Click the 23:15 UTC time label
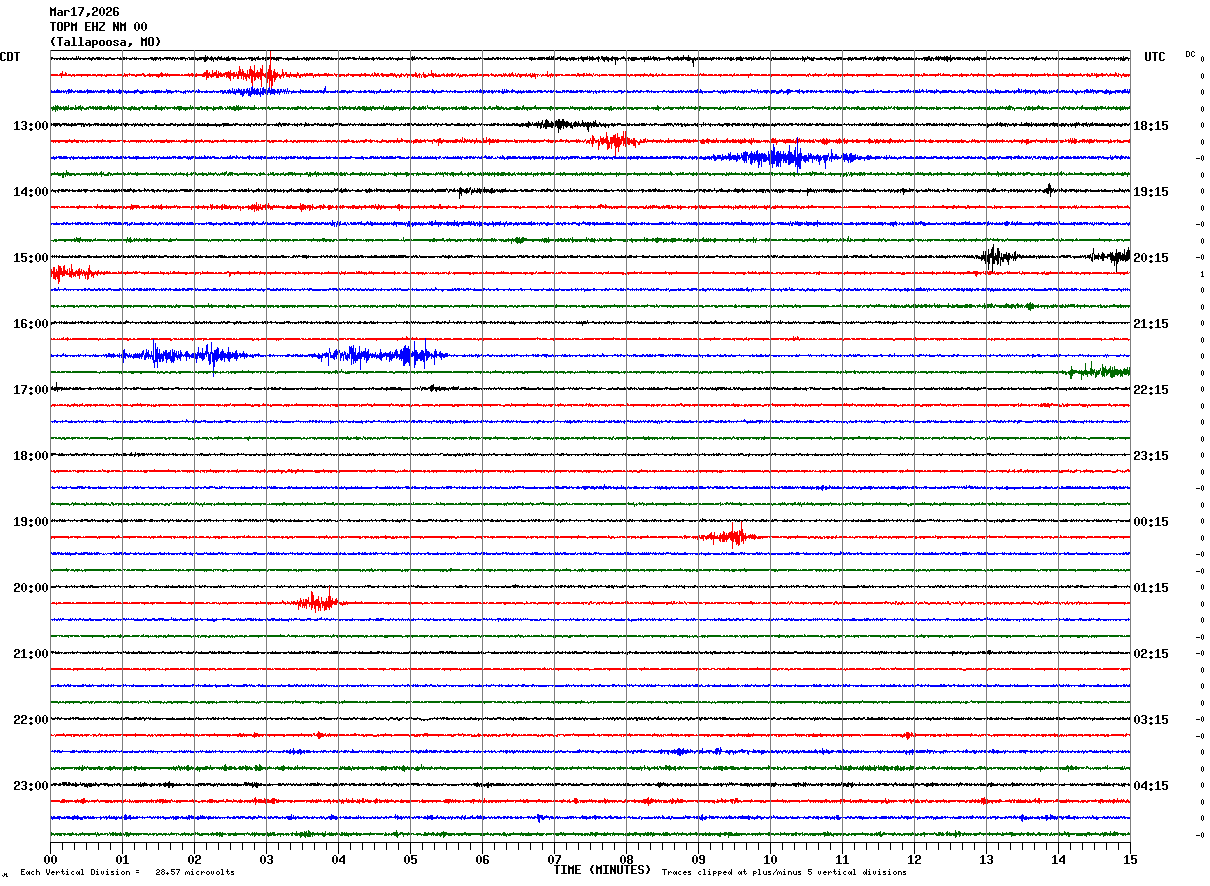 [1151, 456]
